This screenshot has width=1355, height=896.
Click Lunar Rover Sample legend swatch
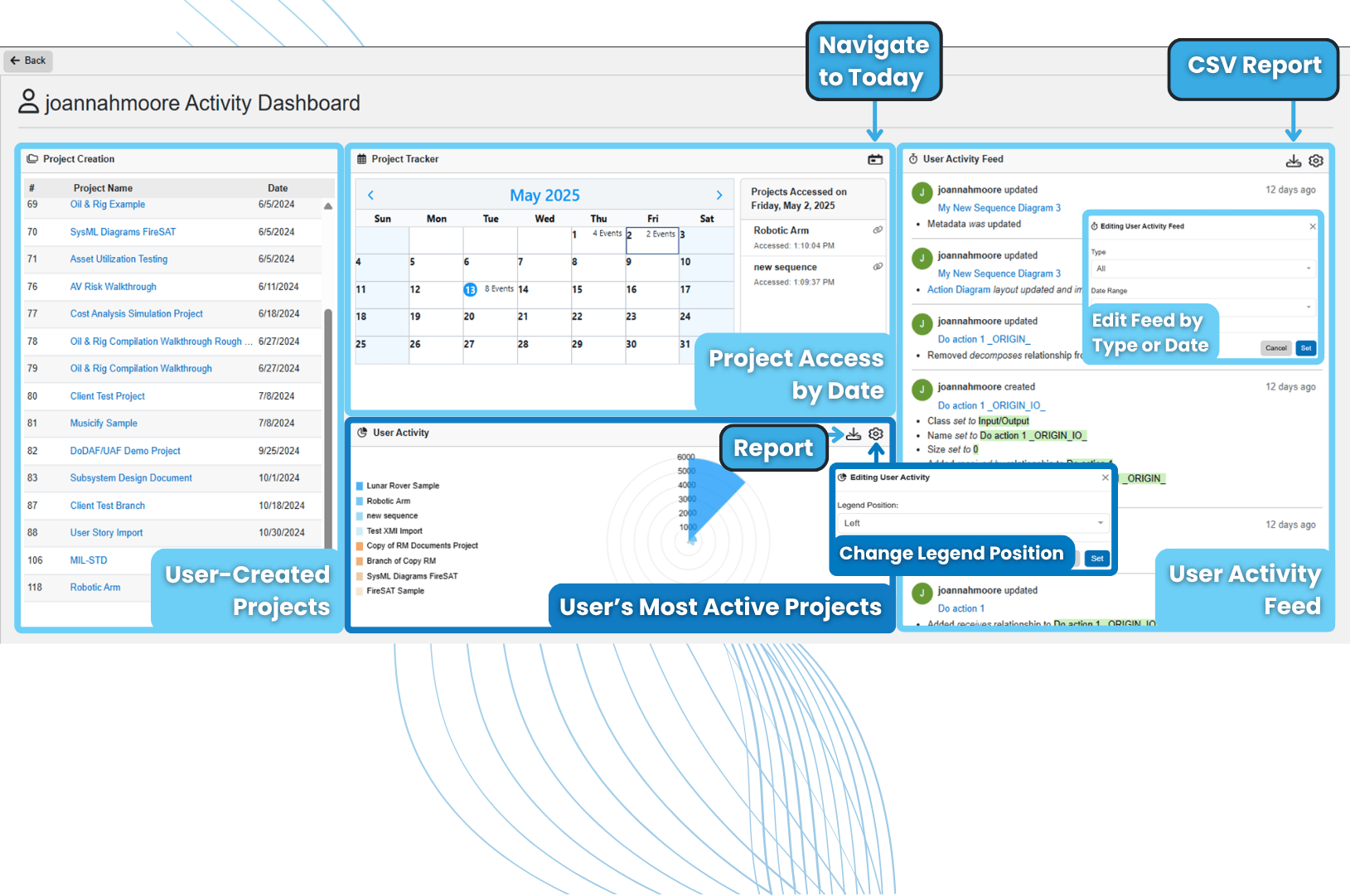coord(360,487)
